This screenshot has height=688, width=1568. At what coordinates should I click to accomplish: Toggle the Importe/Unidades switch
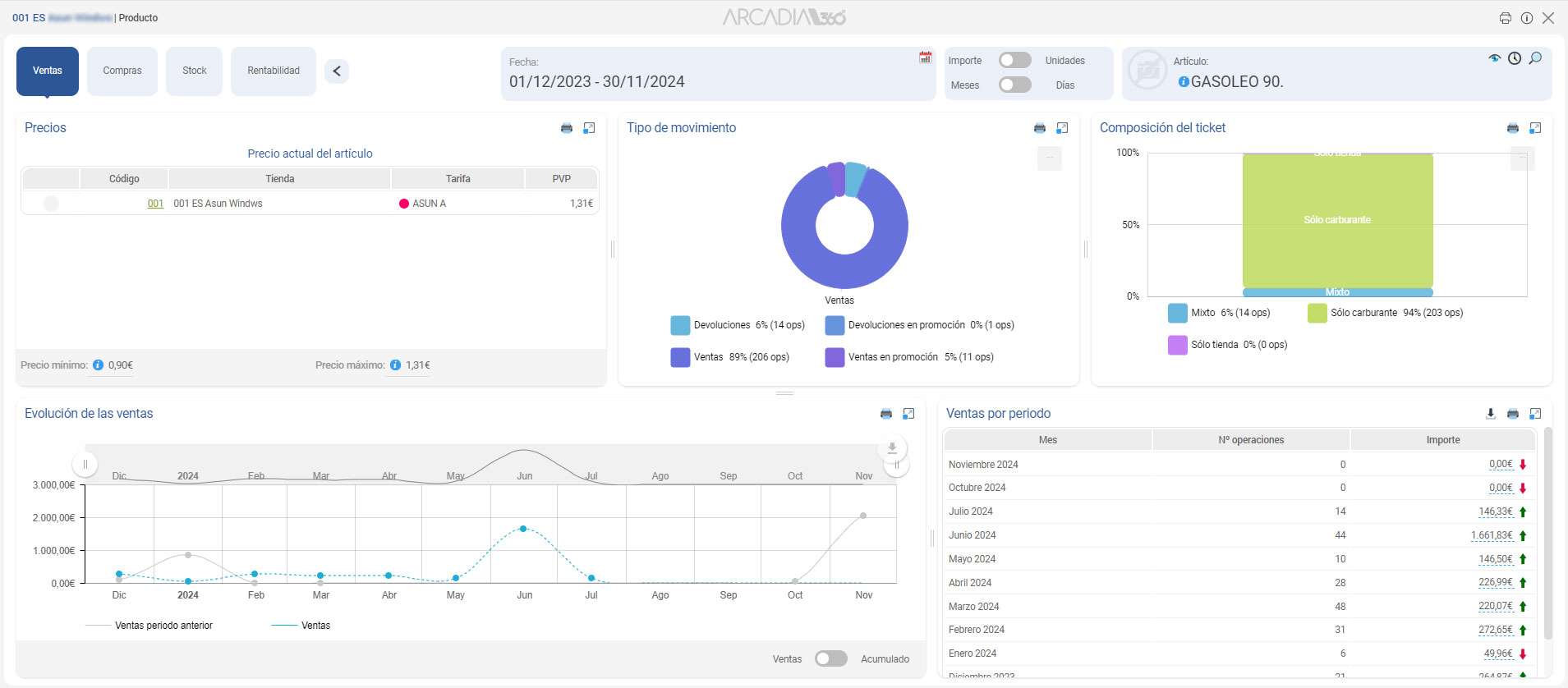[1014, 61]
